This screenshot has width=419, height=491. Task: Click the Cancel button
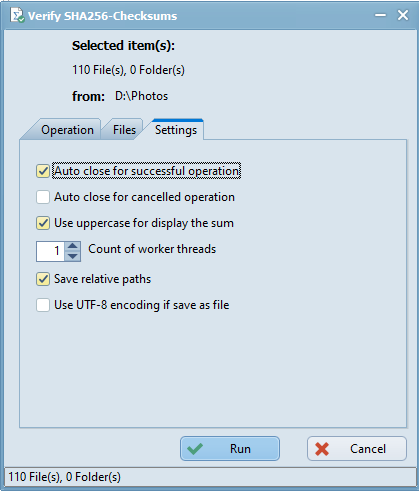[357, 449]
